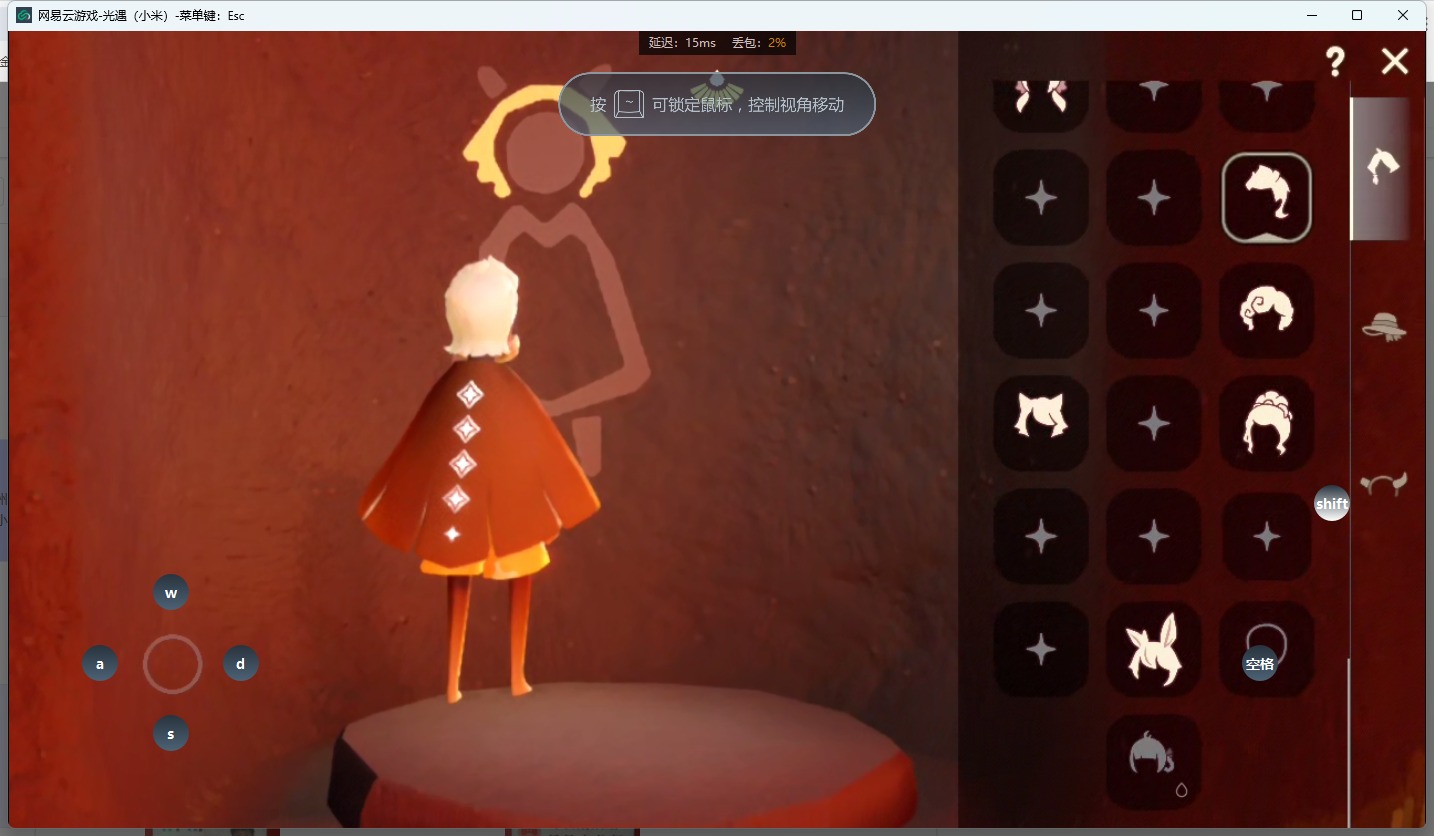Open the question mark help icon
The image size is (1434, 836).
(1335, 62)
